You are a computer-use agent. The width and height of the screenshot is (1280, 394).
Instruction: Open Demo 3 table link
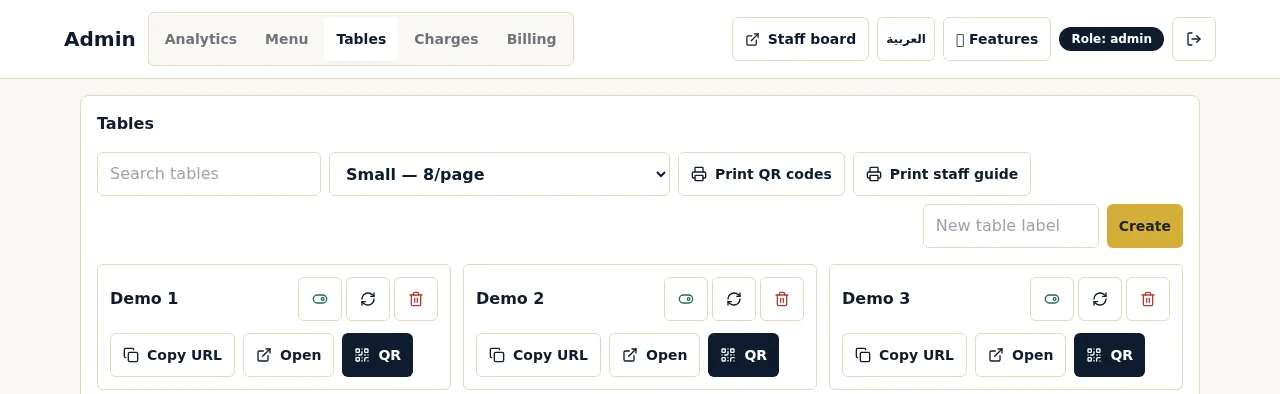tap(1020, 355)
